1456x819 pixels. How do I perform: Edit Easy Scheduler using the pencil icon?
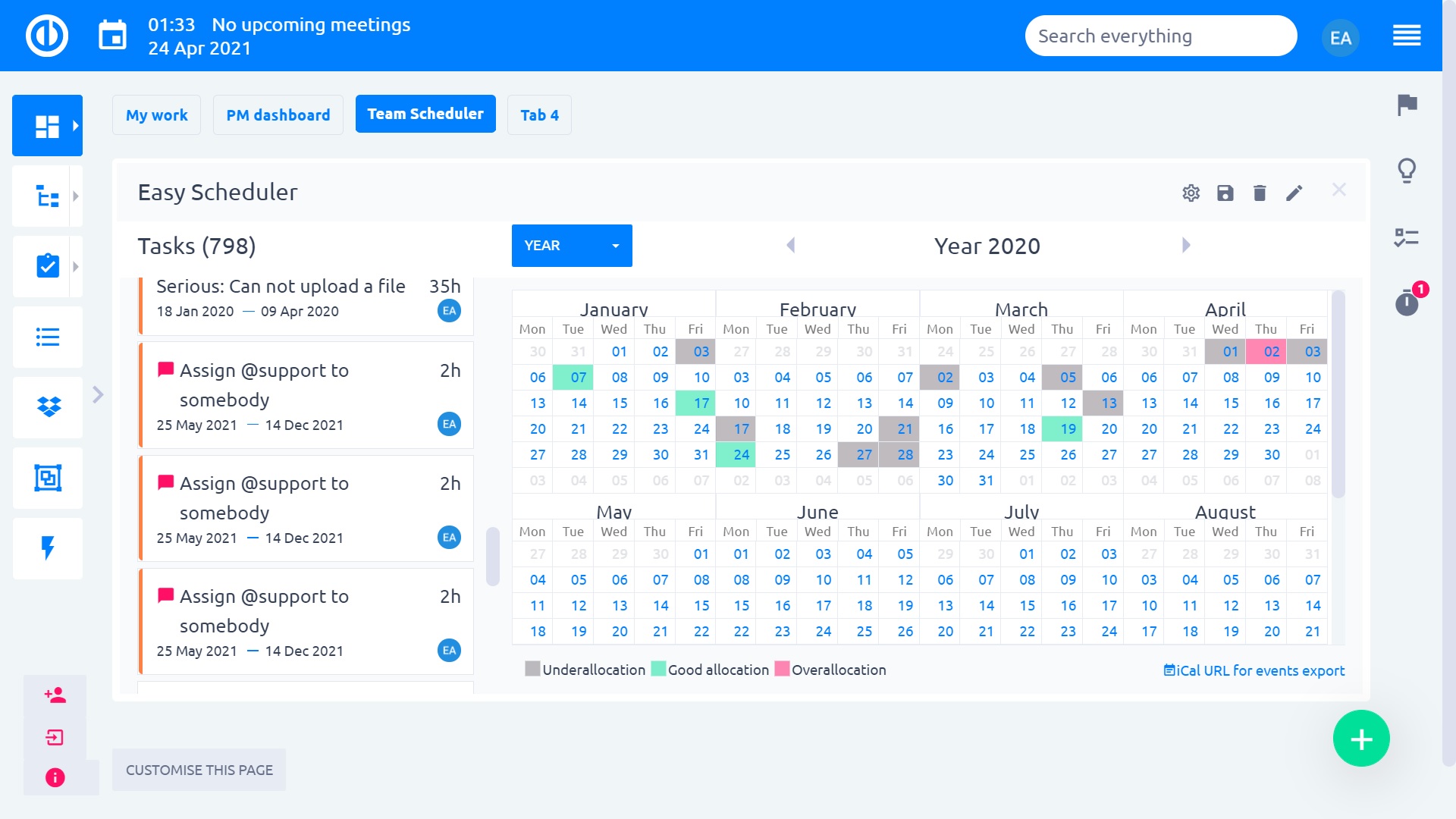1294,193
